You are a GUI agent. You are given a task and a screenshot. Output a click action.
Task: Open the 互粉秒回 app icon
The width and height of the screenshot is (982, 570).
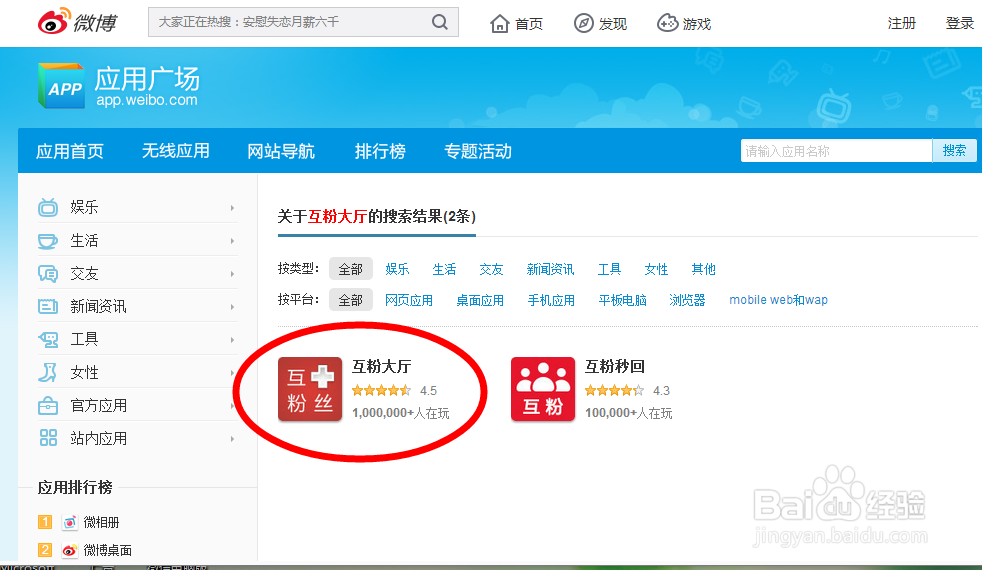click(x=543, y=389)
